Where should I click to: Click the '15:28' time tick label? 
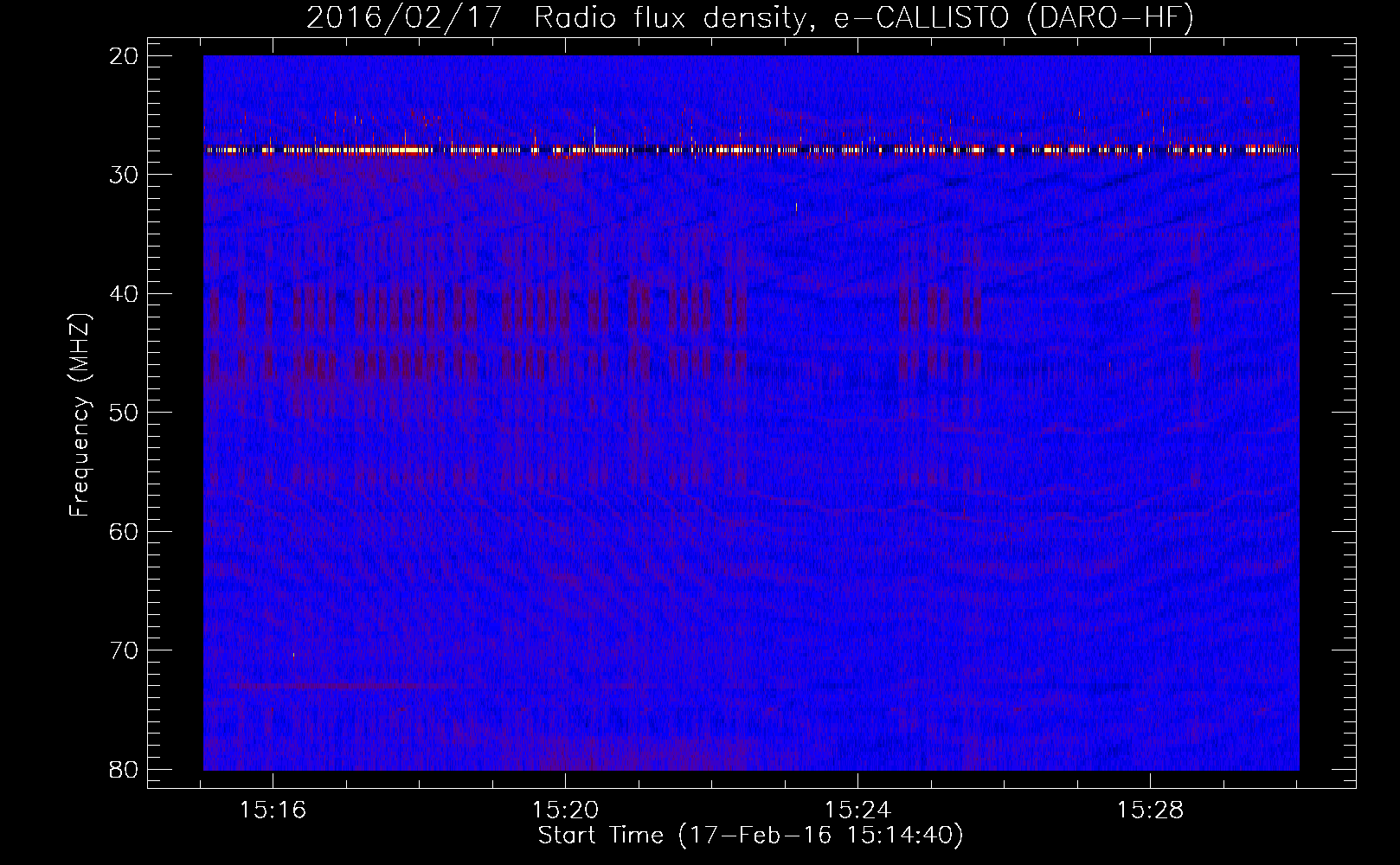point(1151,811)
